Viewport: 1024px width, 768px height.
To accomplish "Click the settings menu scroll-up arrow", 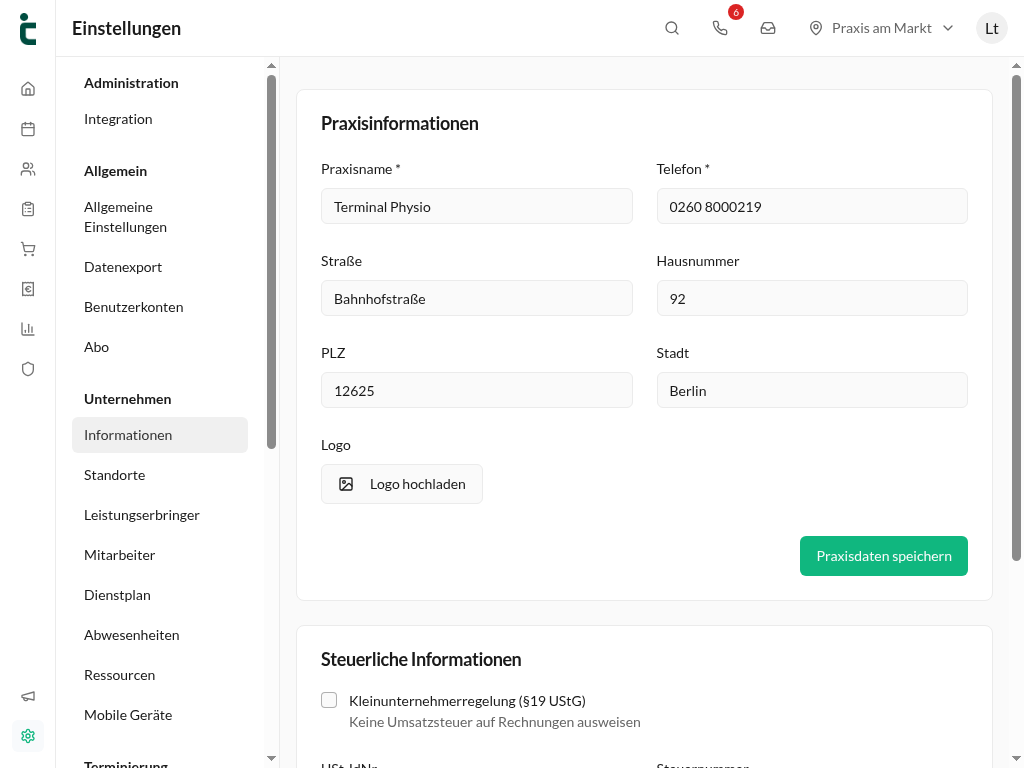I will [x=272, y=66].
